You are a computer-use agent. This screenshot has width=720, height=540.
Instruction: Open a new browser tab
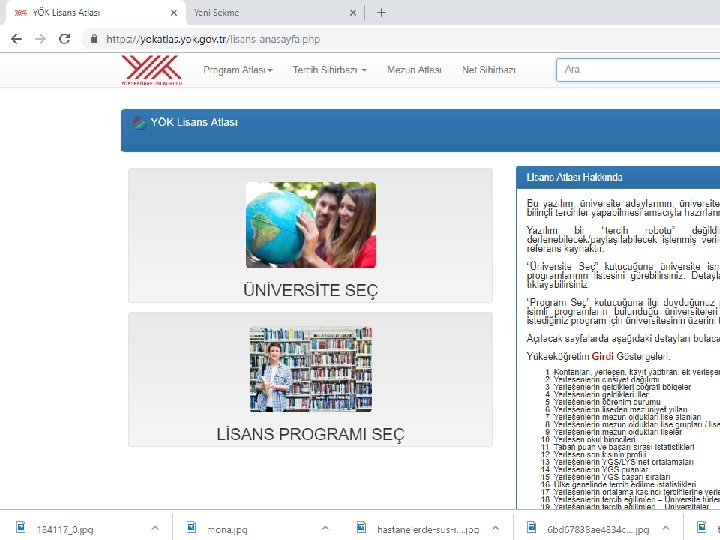(x=381, y=13)
